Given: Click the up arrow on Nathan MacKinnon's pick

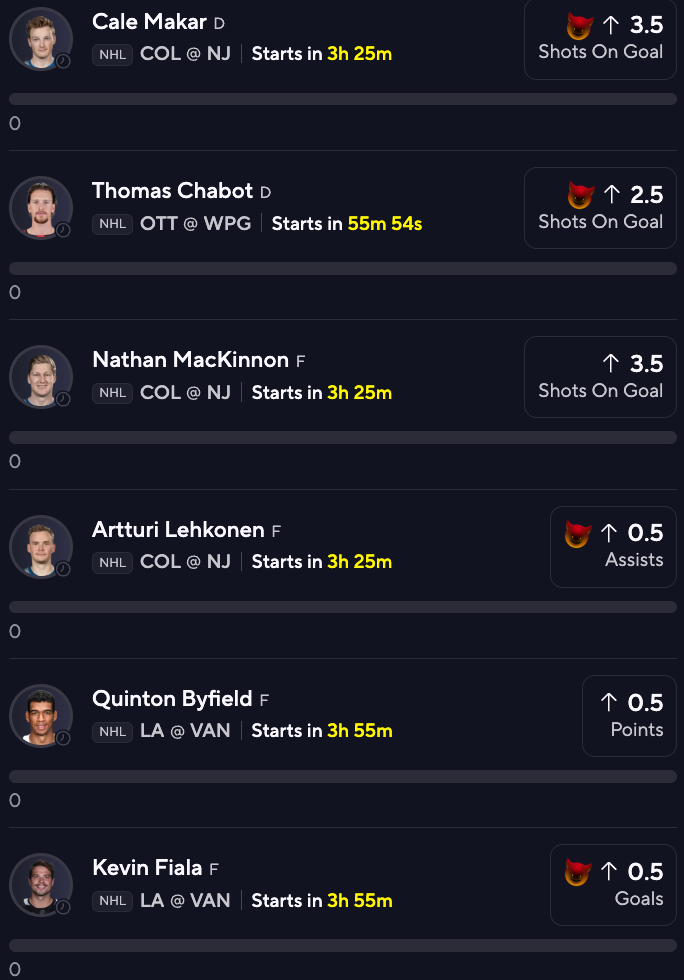Looking at the screenshot, I should [x=610, y=364].
